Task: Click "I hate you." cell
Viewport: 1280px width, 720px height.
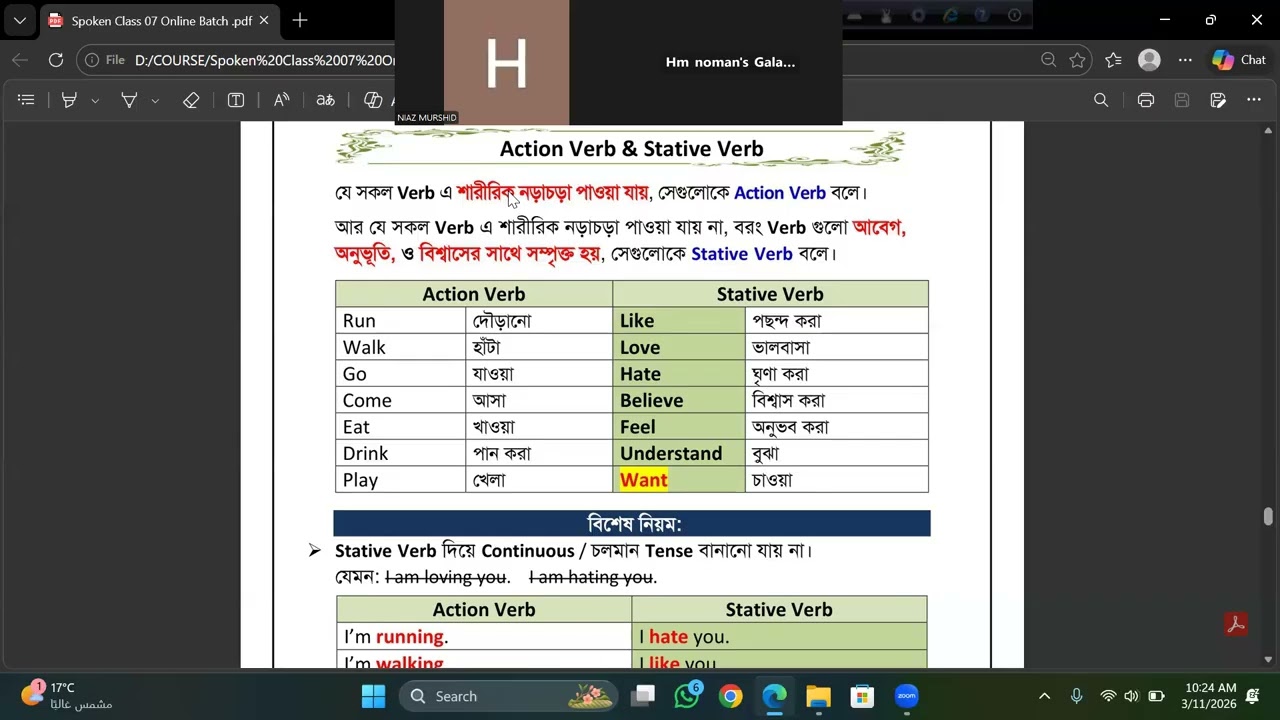Action: [779, 637]
